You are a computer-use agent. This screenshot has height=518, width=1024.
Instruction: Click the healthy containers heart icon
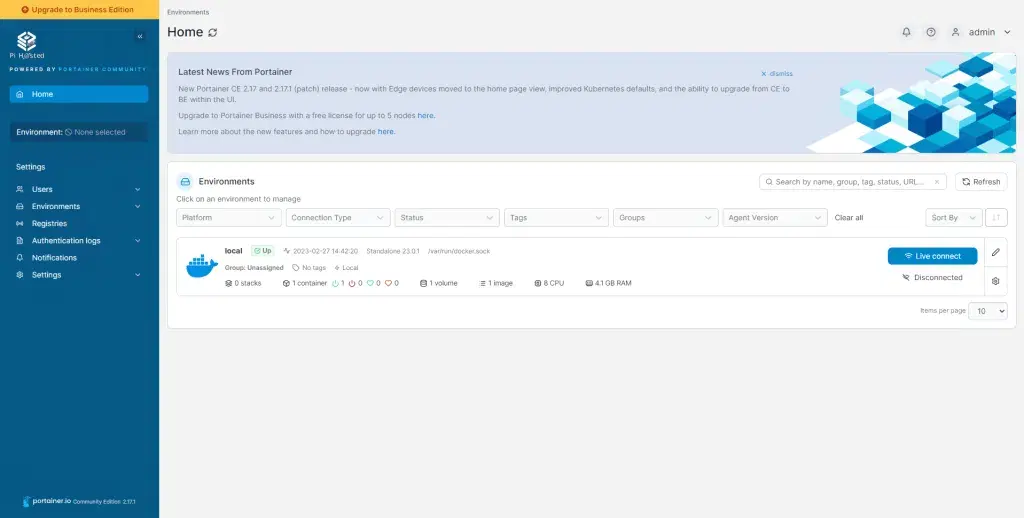click(370, 283)
